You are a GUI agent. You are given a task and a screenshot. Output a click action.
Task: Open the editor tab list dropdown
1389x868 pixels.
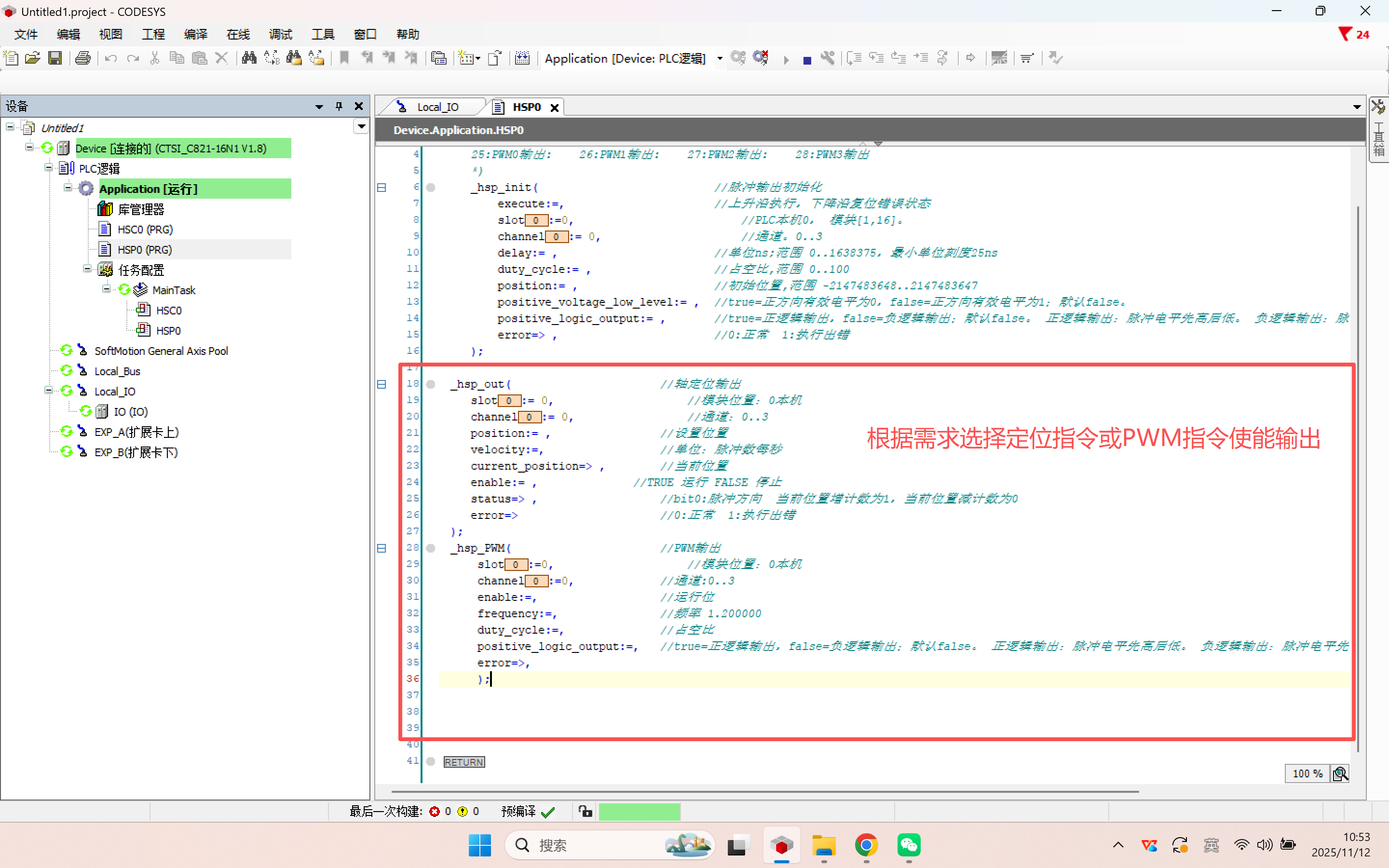click(x=1357, y=108)
